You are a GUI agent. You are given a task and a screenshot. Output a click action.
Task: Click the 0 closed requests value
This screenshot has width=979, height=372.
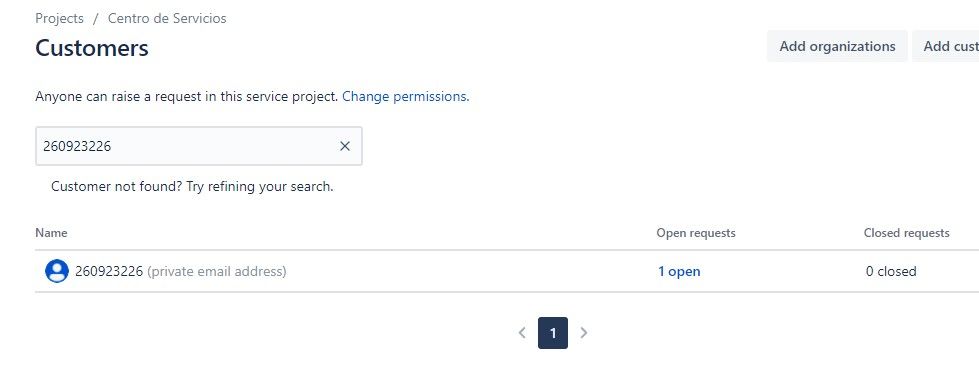point(891,271)
